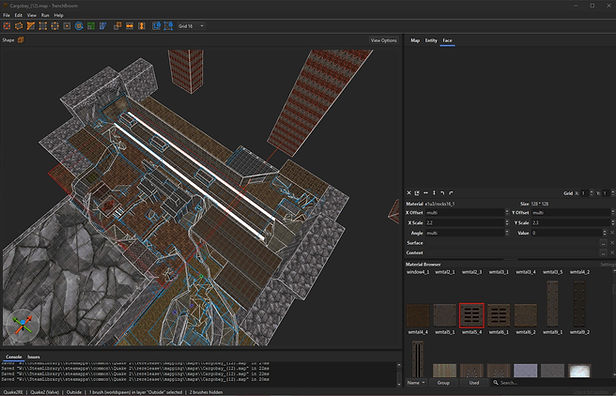616x396 pixels.
Task: Rotate UV counter-clockwise in UV editor
Action: tap(442, 193)
